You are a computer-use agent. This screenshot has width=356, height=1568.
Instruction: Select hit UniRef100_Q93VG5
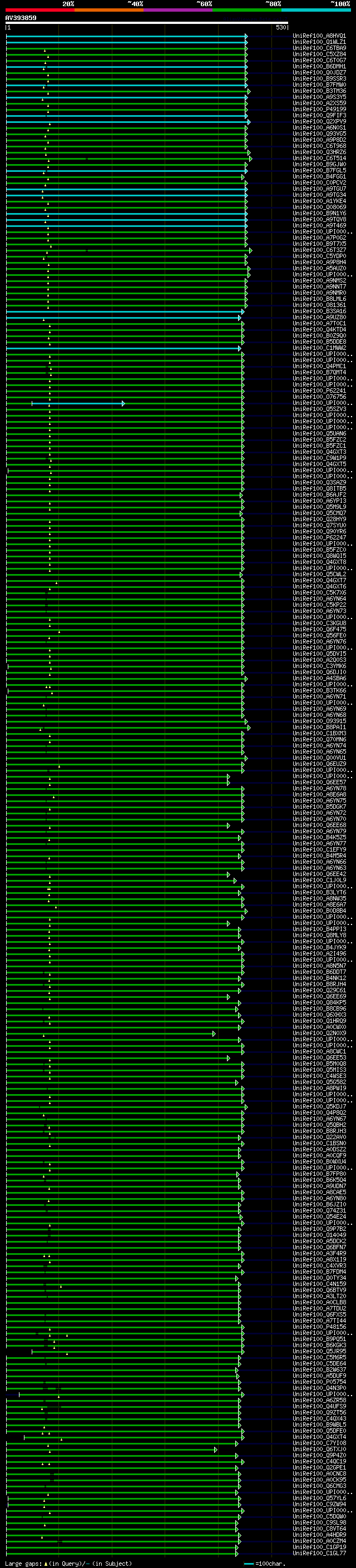pyautogui.click(x=319, y=134)
